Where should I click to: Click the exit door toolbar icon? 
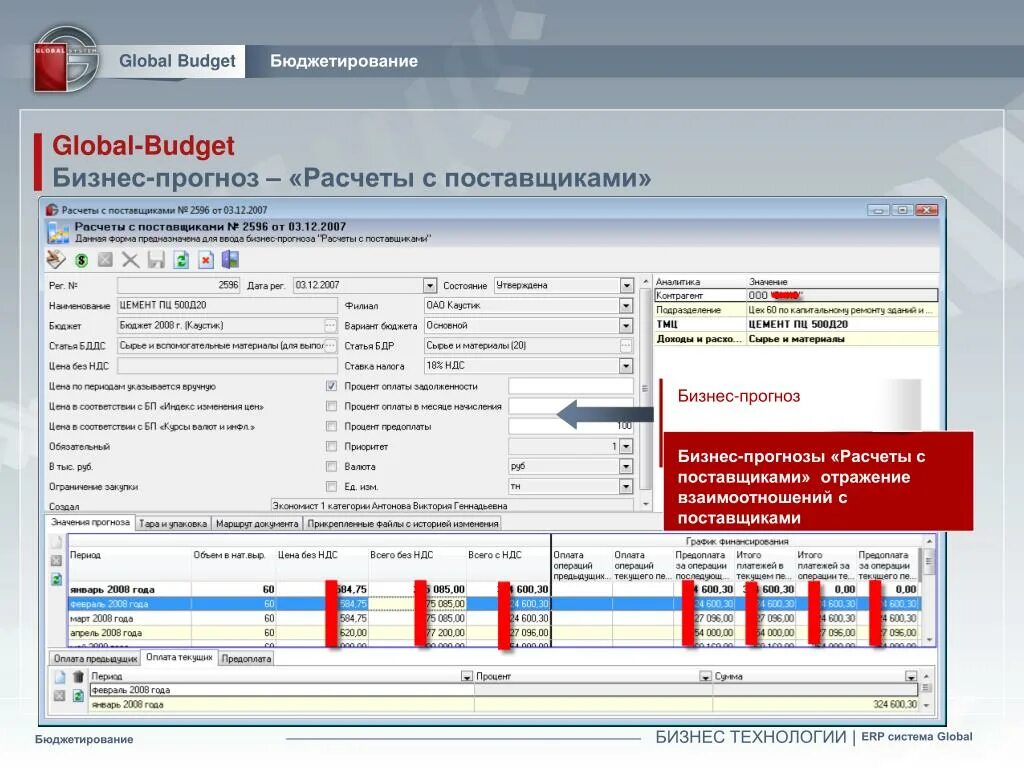pyautogui.click(x=231, y=260)
